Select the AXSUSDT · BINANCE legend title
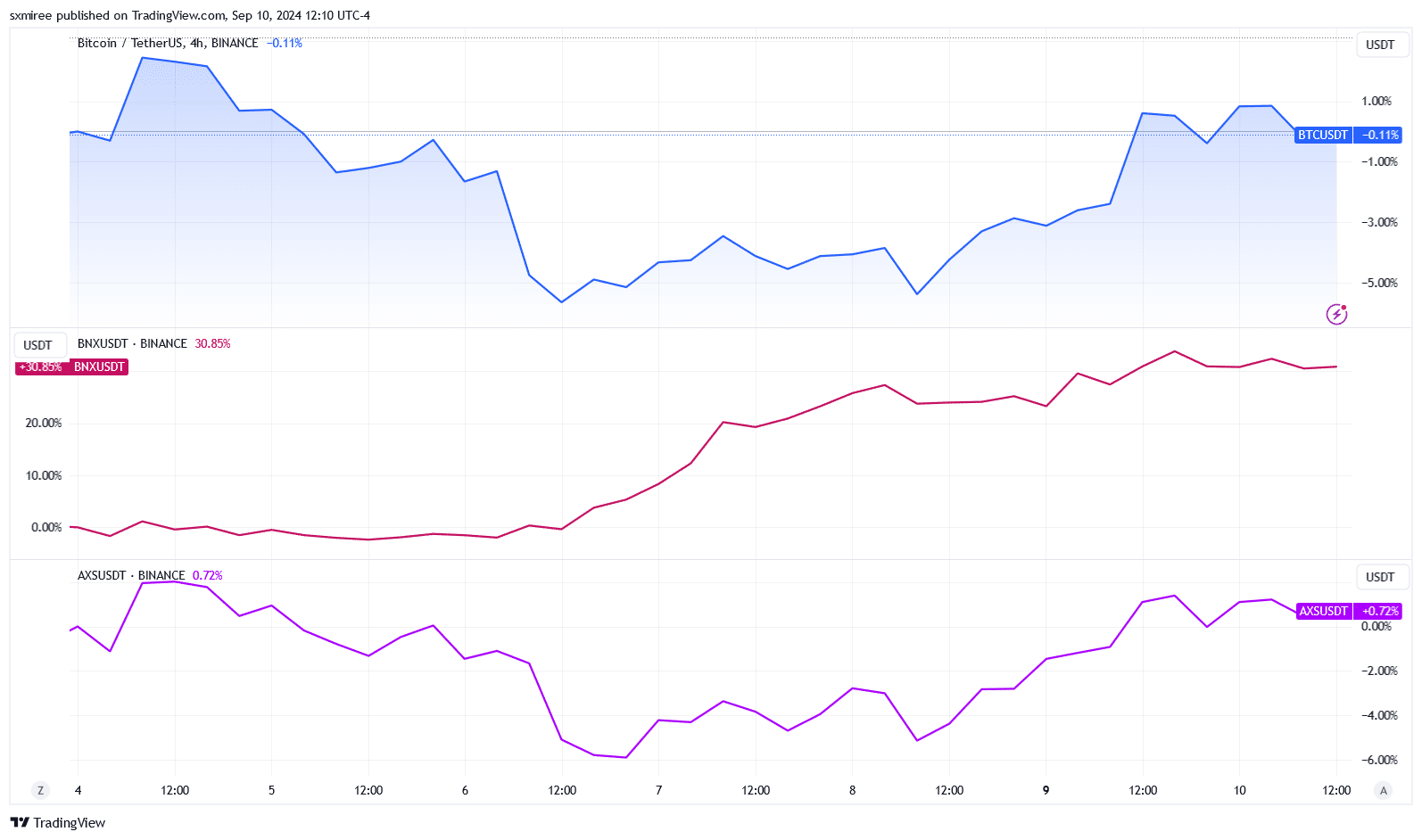This screenshot has height=840, width=1422. point(131,575)
